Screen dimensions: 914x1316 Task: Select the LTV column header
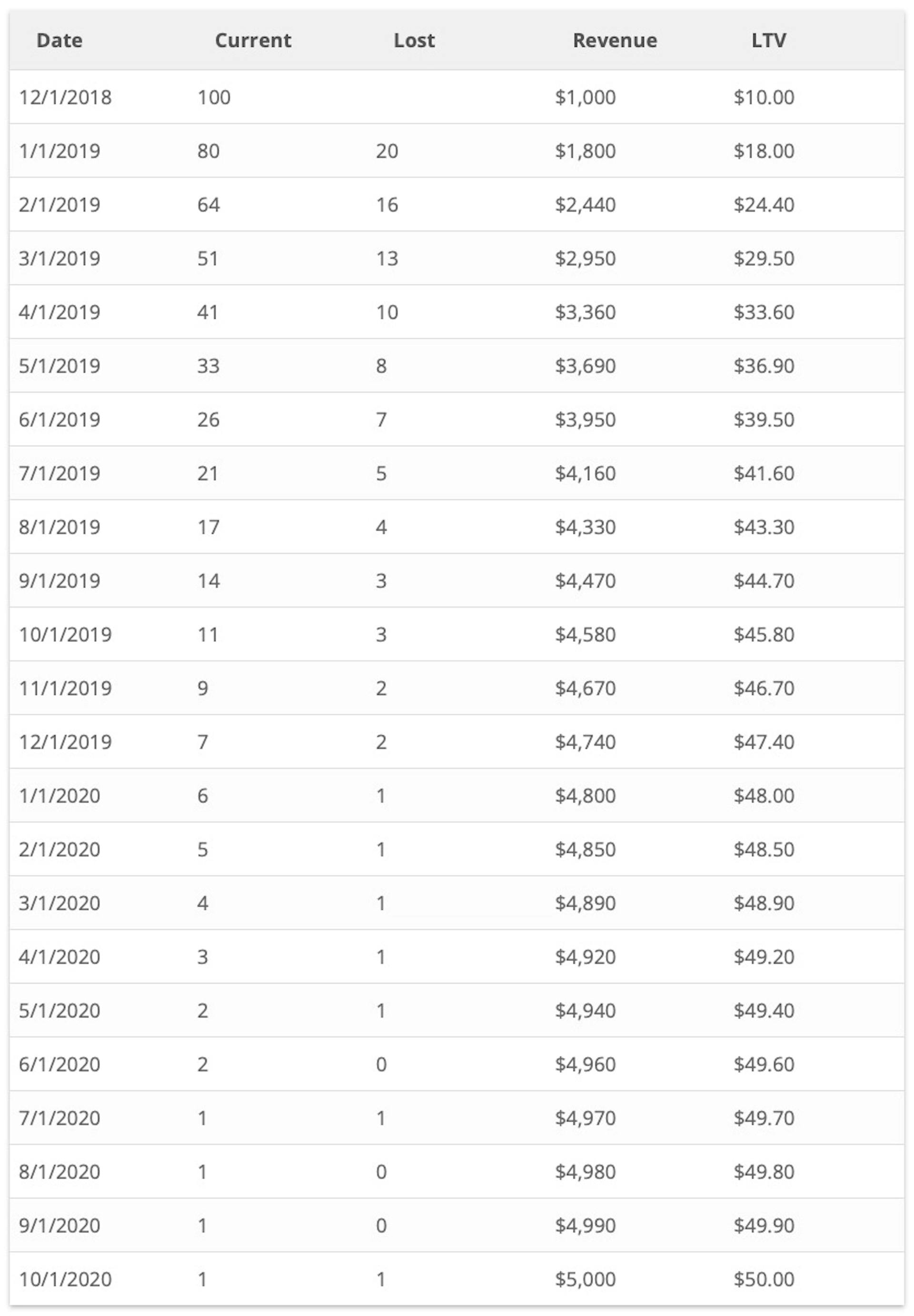pyautogui.click(x=768, y=40)
